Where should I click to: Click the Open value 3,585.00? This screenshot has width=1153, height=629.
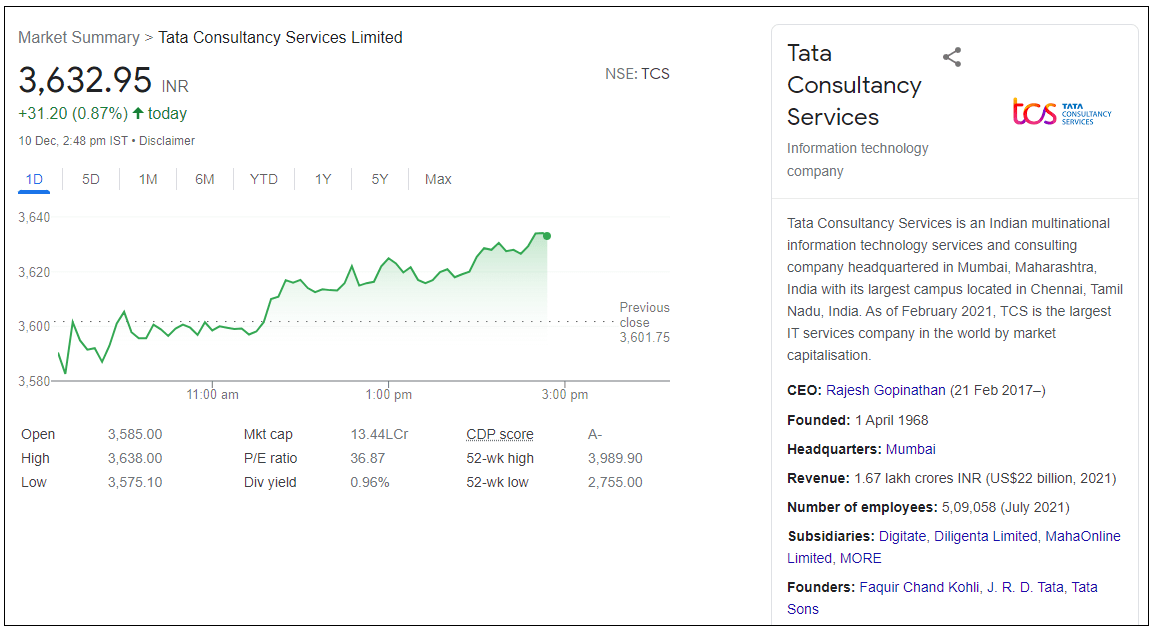pyautogui.click(x=135, y=435)
